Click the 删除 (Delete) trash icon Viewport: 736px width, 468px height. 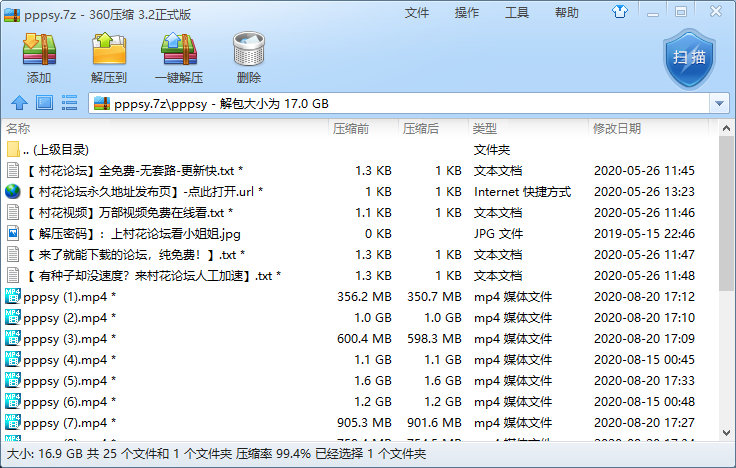point(248,57)
